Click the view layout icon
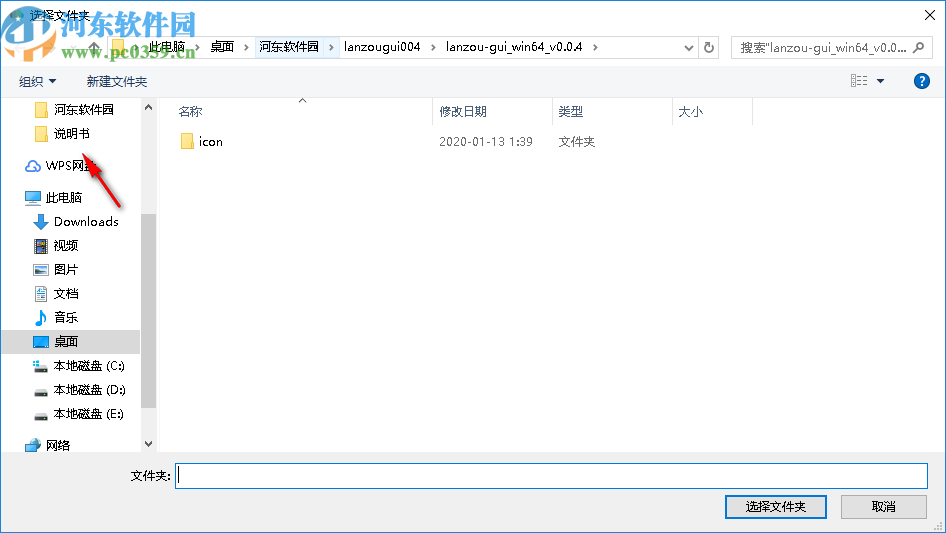This screenshot has height=533, width=946. coord(859,81)
